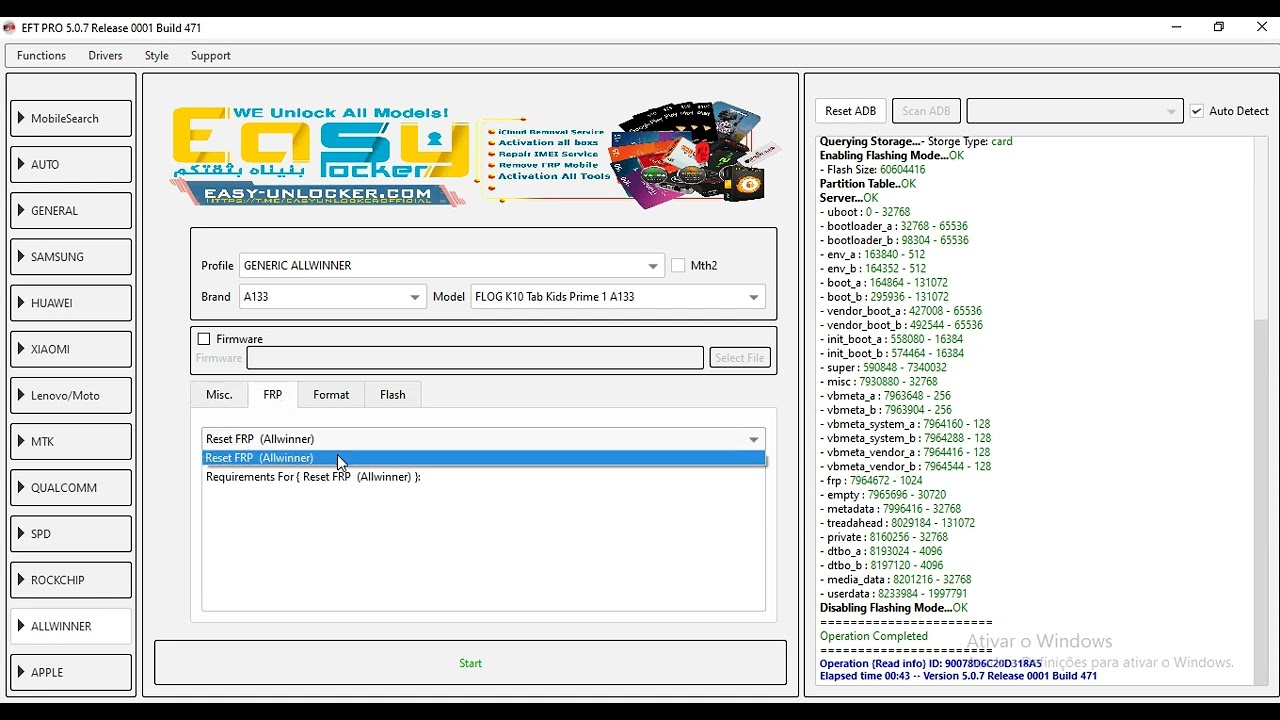Click the Scan ADB button
The image size is (1280, 720).
tap(927, 111)
